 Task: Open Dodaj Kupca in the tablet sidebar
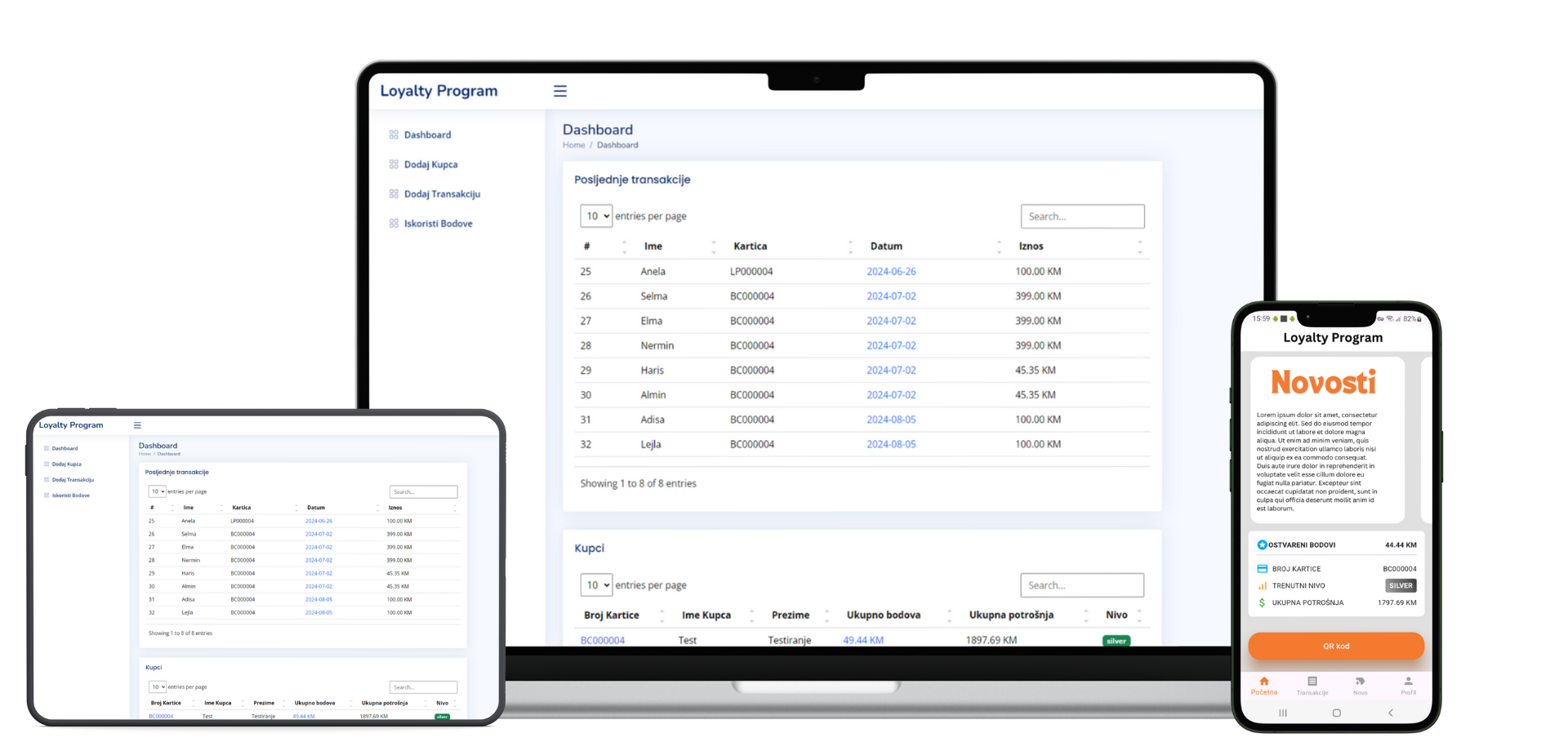(x=66, y=464)
